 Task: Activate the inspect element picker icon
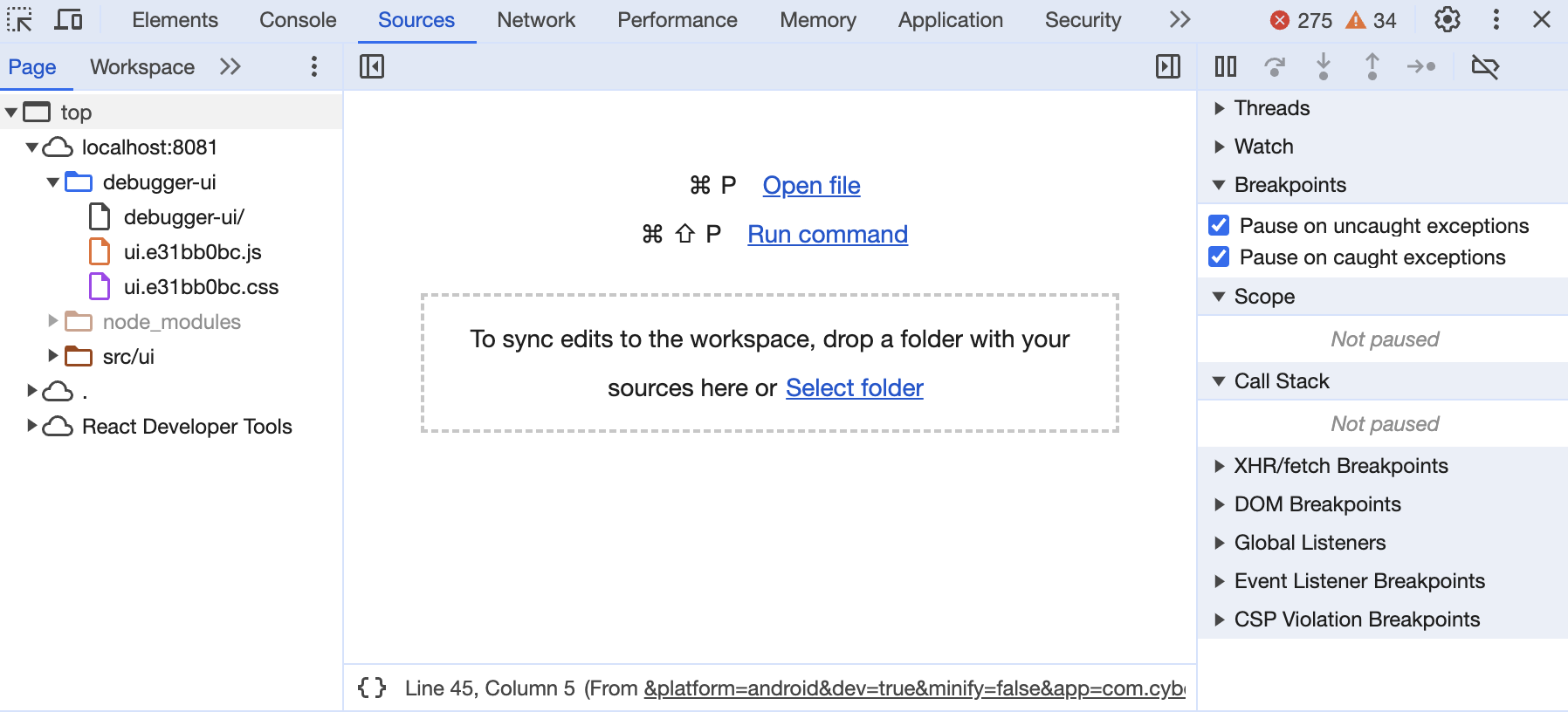[x=19, y=19]
